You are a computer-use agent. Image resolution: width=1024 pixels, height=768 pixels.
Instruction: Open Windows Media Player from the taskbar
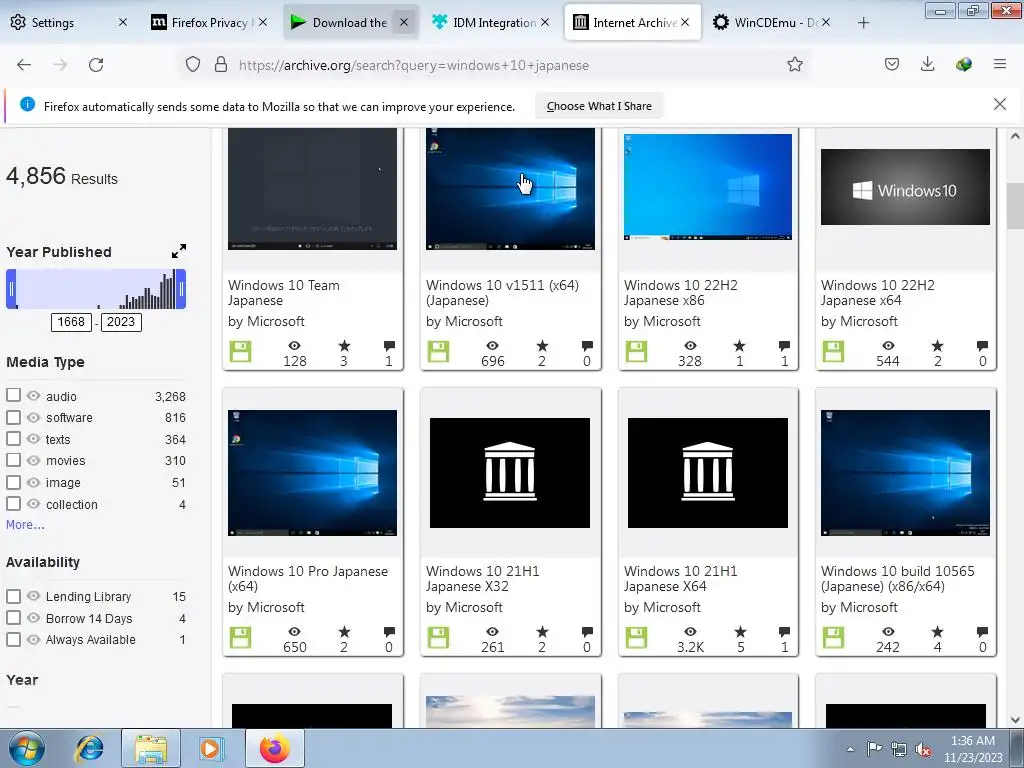click(x=211, y=748)
